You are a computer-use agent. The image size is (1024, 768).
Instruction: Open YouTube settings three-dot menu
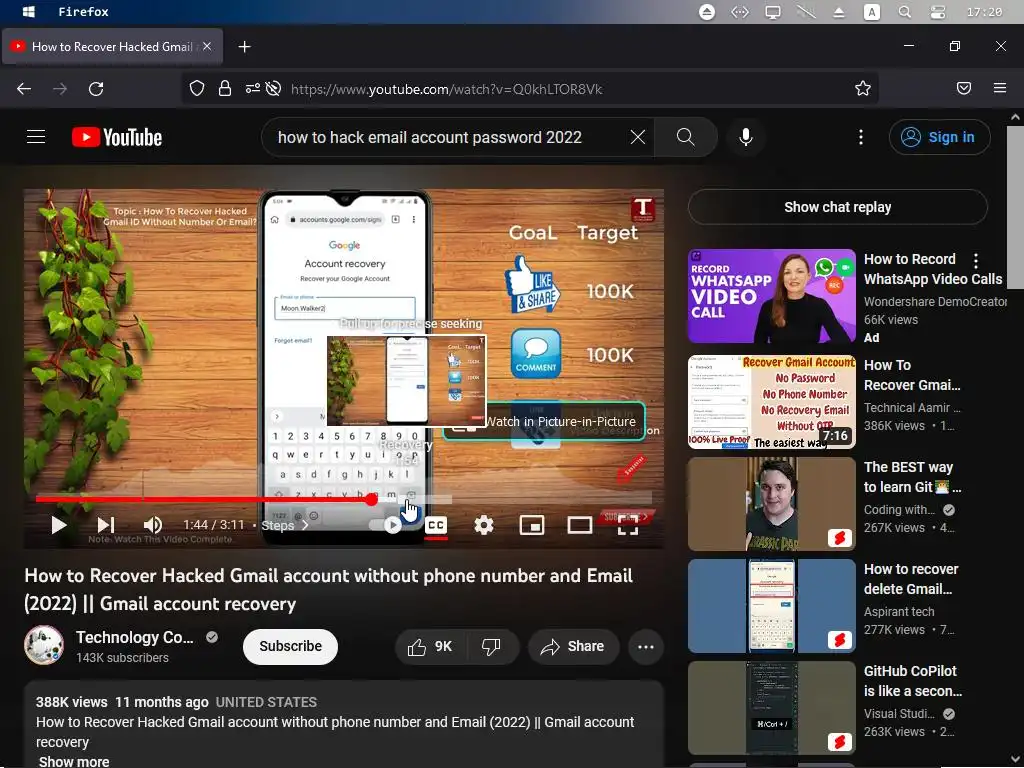pos(861,137)
